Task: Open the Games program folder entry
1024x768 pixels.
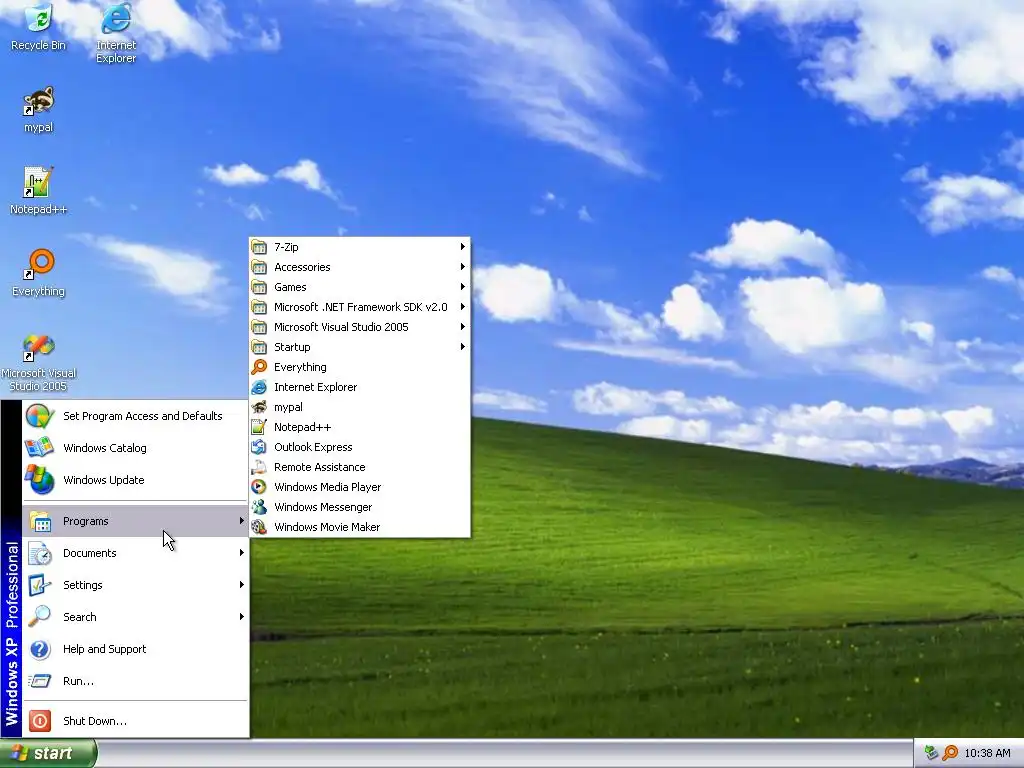Action: [360, 287]
